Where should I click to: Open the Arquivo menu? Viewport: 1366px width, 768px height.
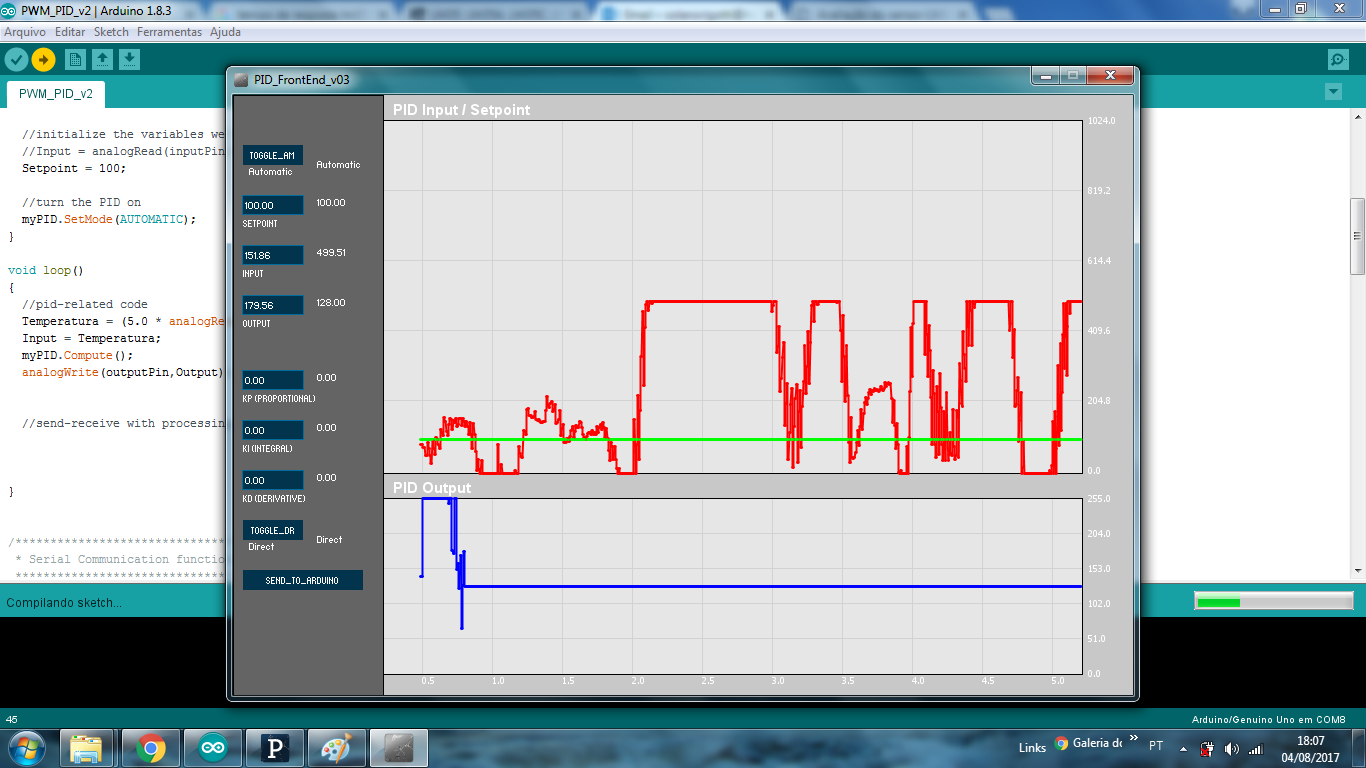[25, 32]
